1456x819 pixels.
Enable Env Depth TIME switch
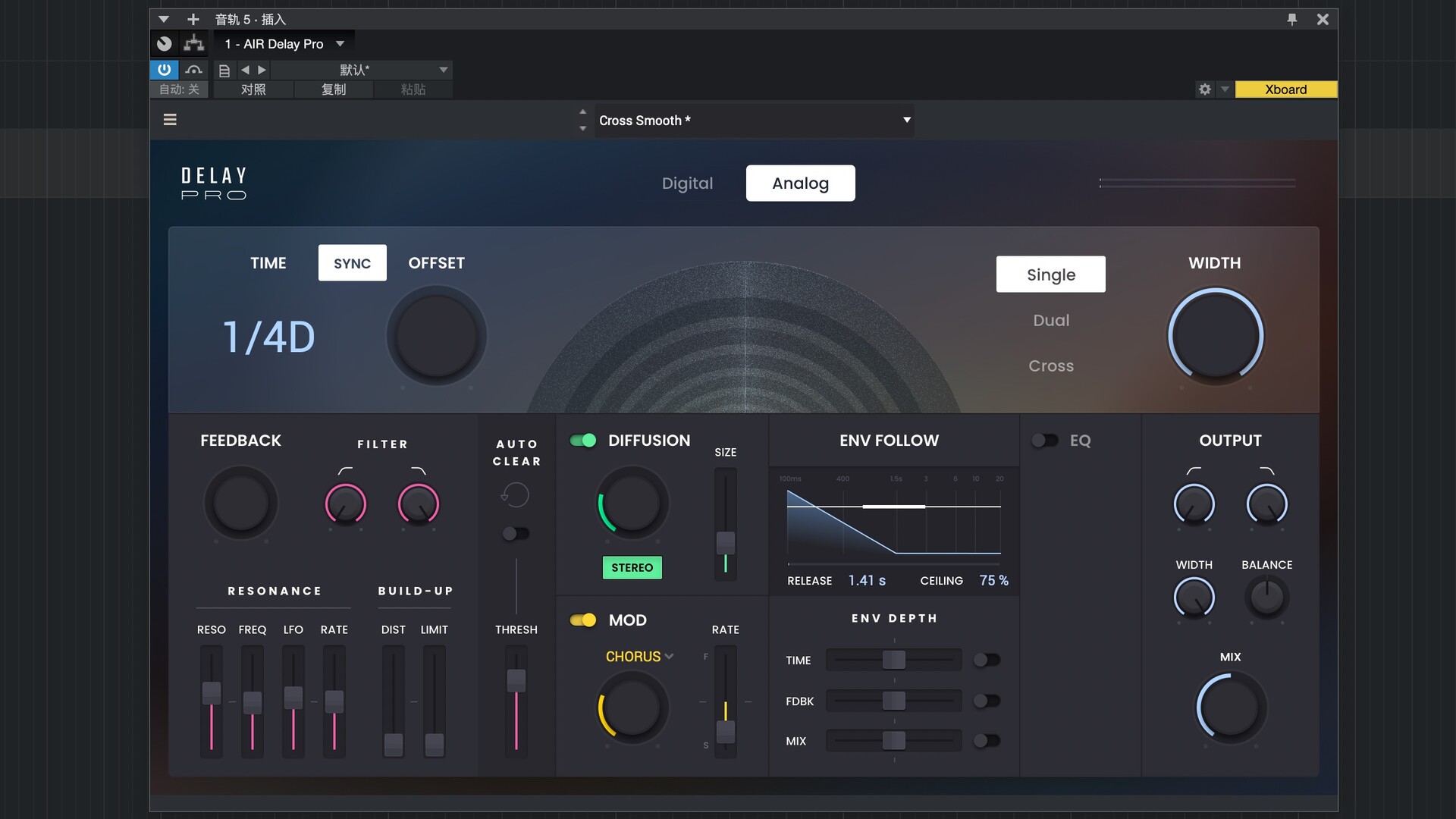(x=987, y=660)
